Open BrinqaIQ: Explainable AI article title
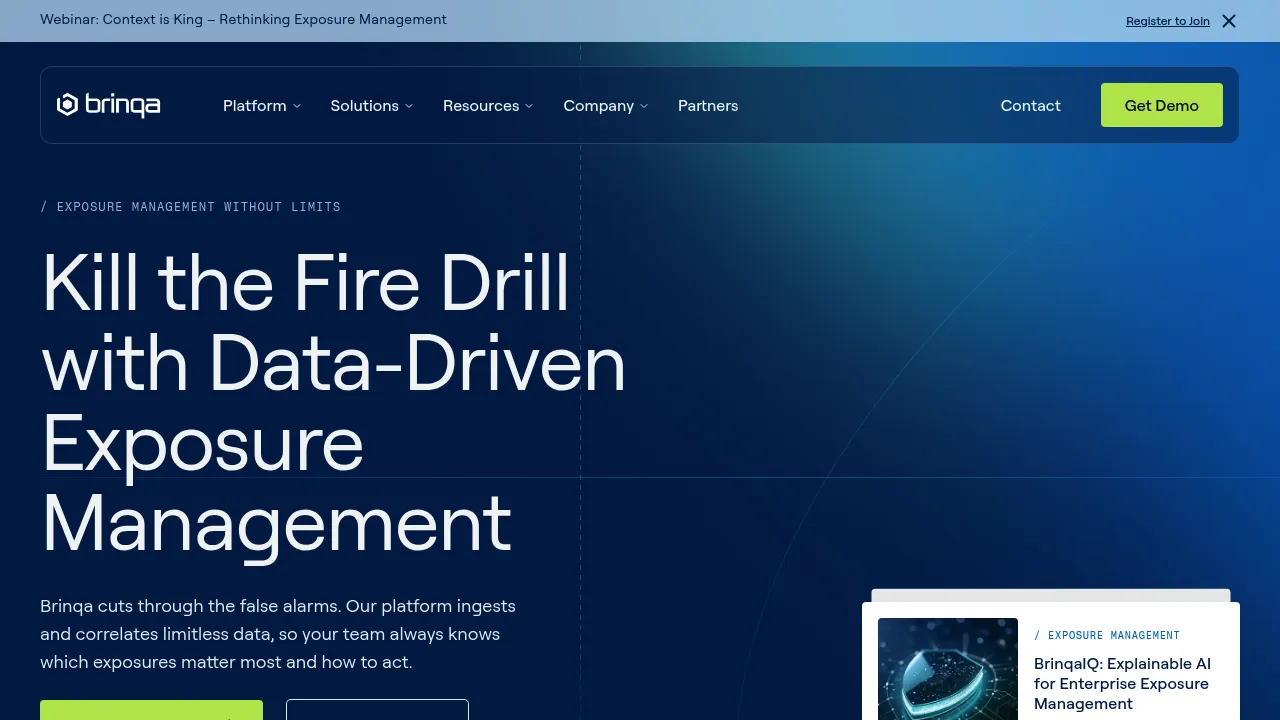 [x=1122, y=684]
